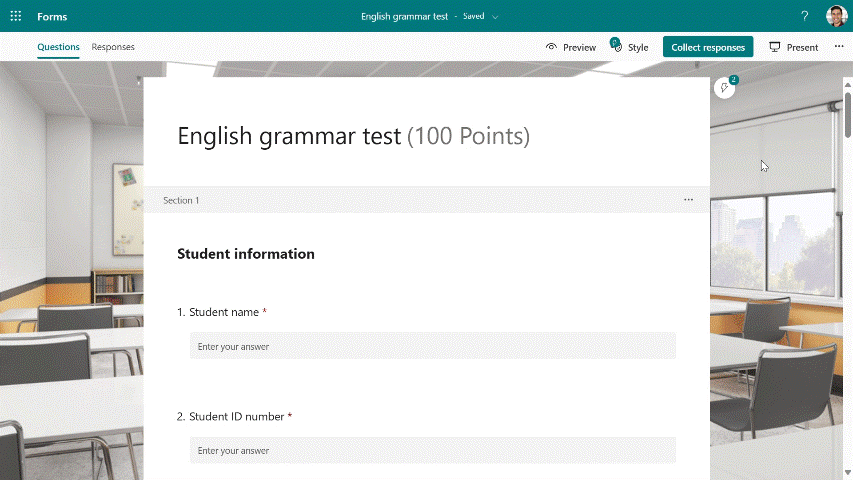Viewport: 853px width, 480px height.
Task: Open the Help question mark icon
Action: point(805,16)
